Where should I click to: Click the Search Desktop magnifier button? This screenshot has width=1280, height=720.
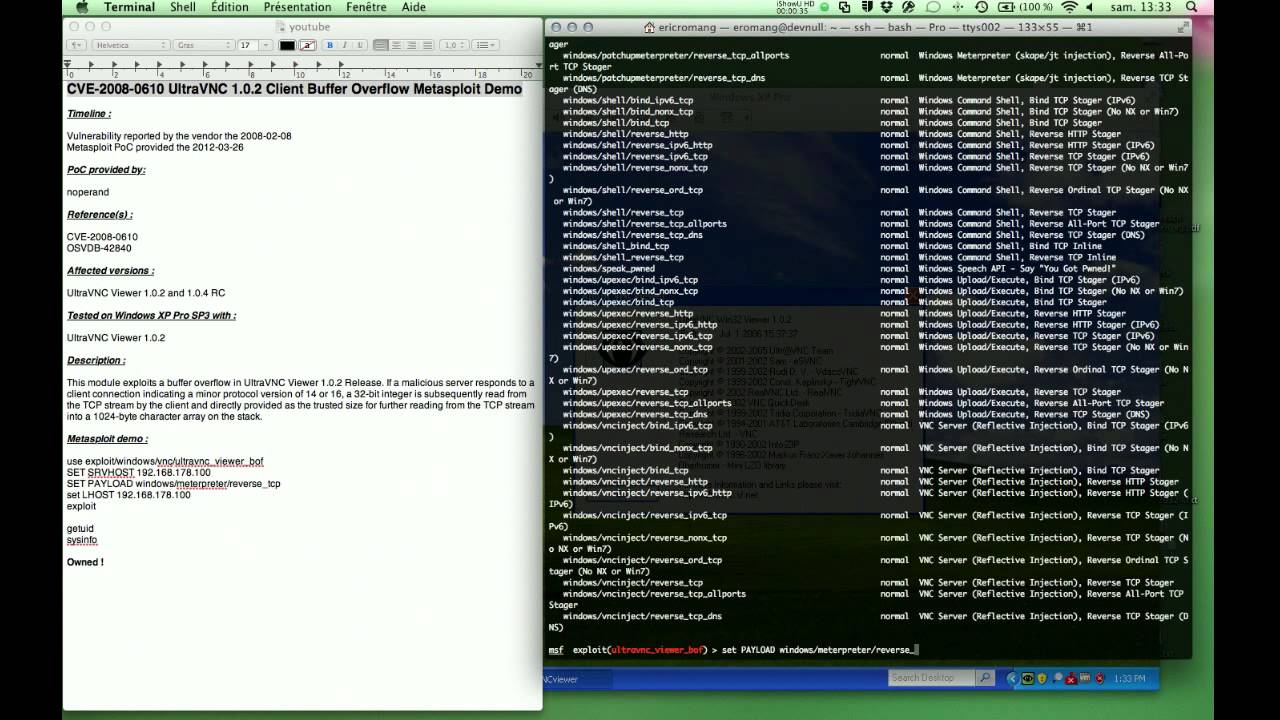tap(985, 678)
